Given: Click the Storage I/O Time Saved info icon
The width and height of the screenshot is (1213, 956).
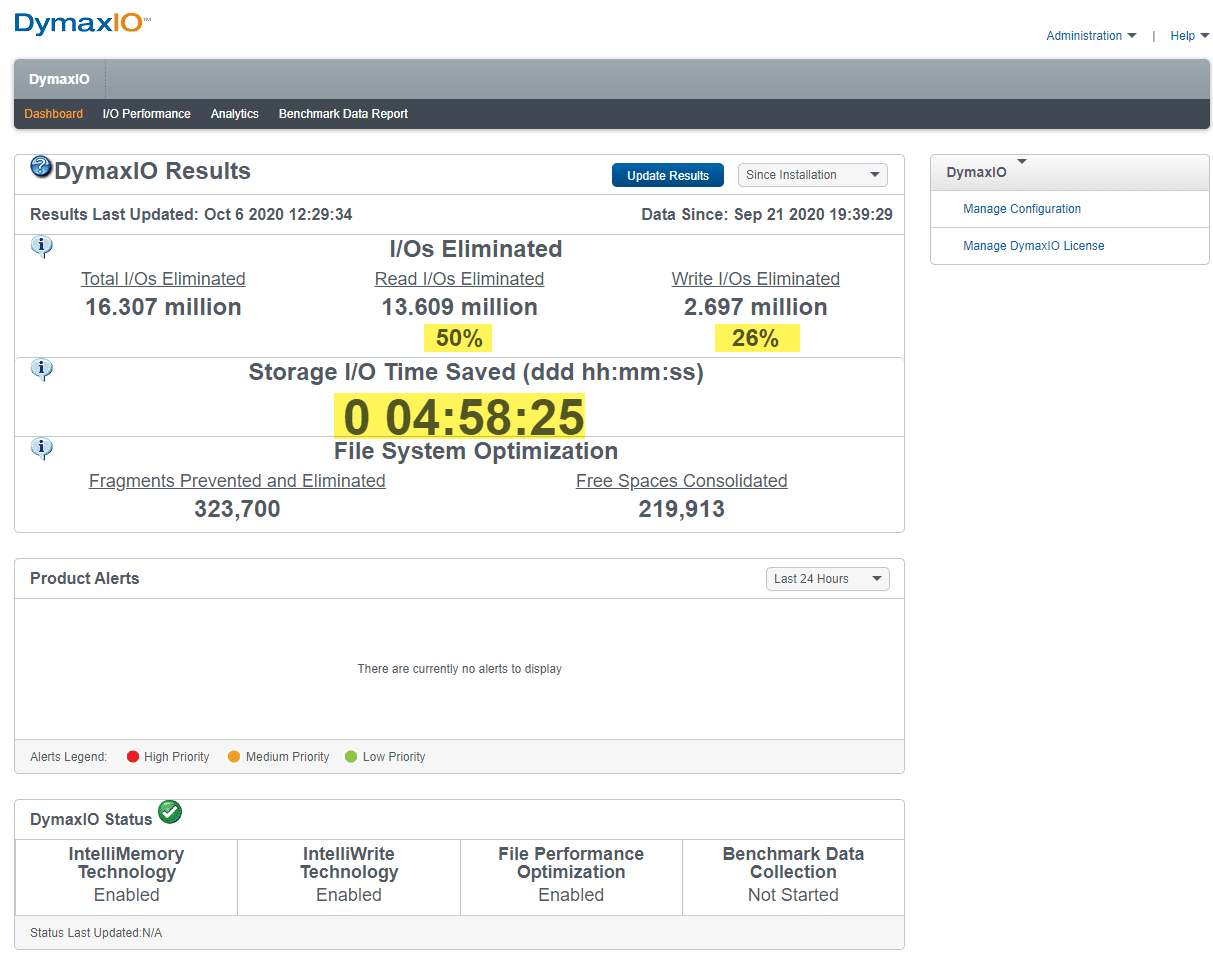Looking at the screenshot, I should [x=42, y=369].
